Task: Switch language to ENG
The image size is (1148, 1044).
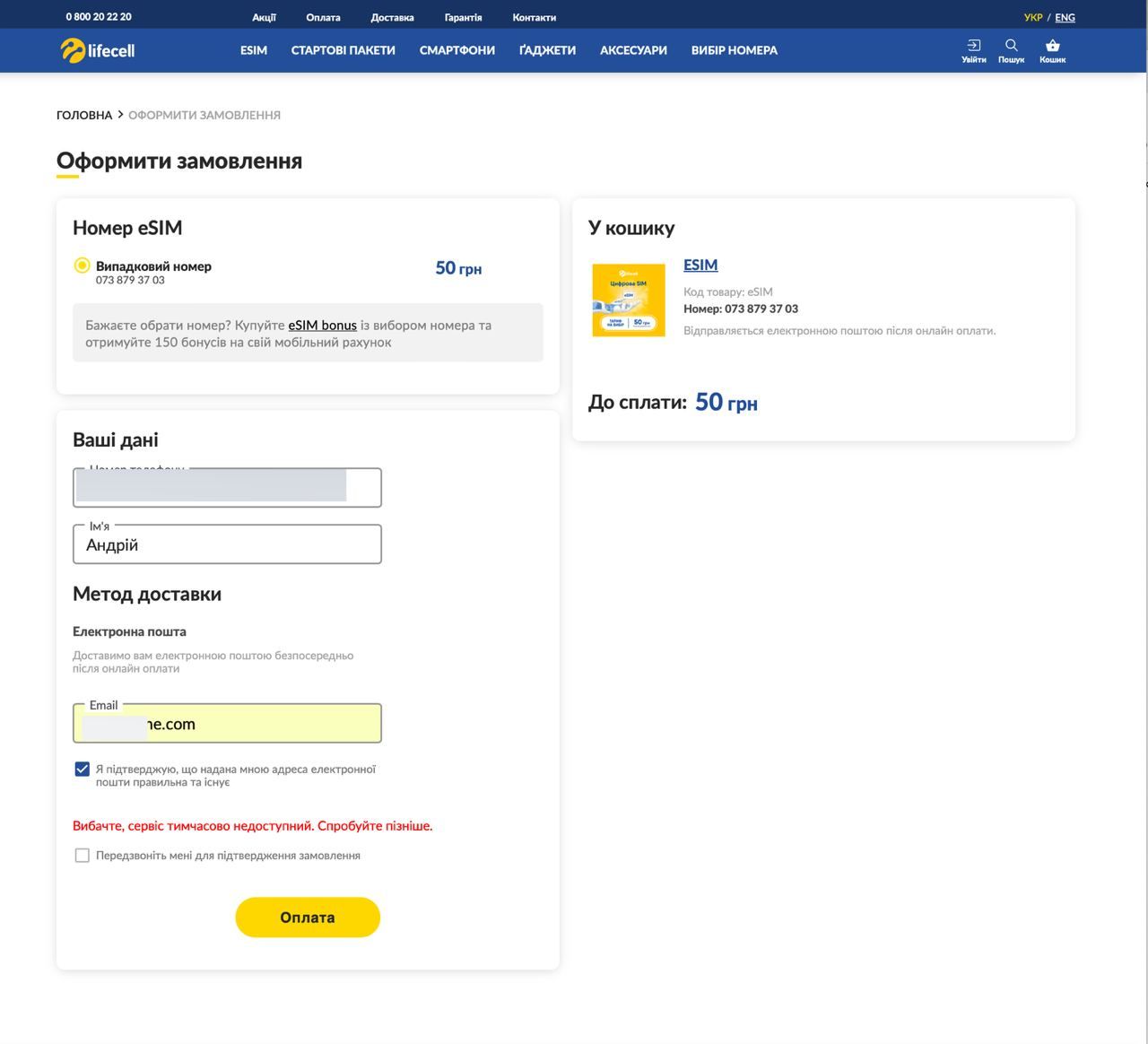Action: coord(1065,17)
